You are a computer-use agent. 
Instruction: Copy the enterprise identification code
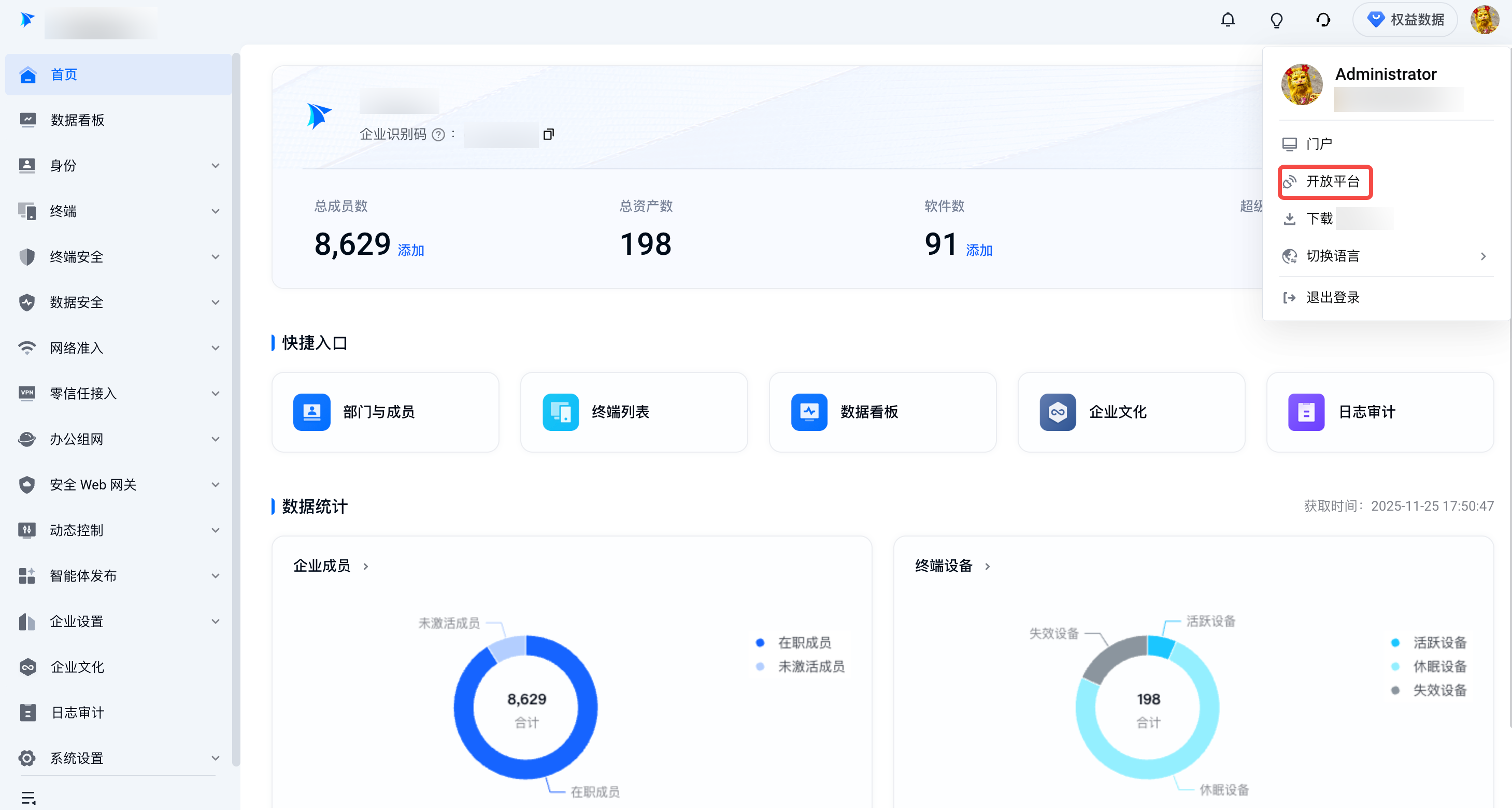pos(548,134)
